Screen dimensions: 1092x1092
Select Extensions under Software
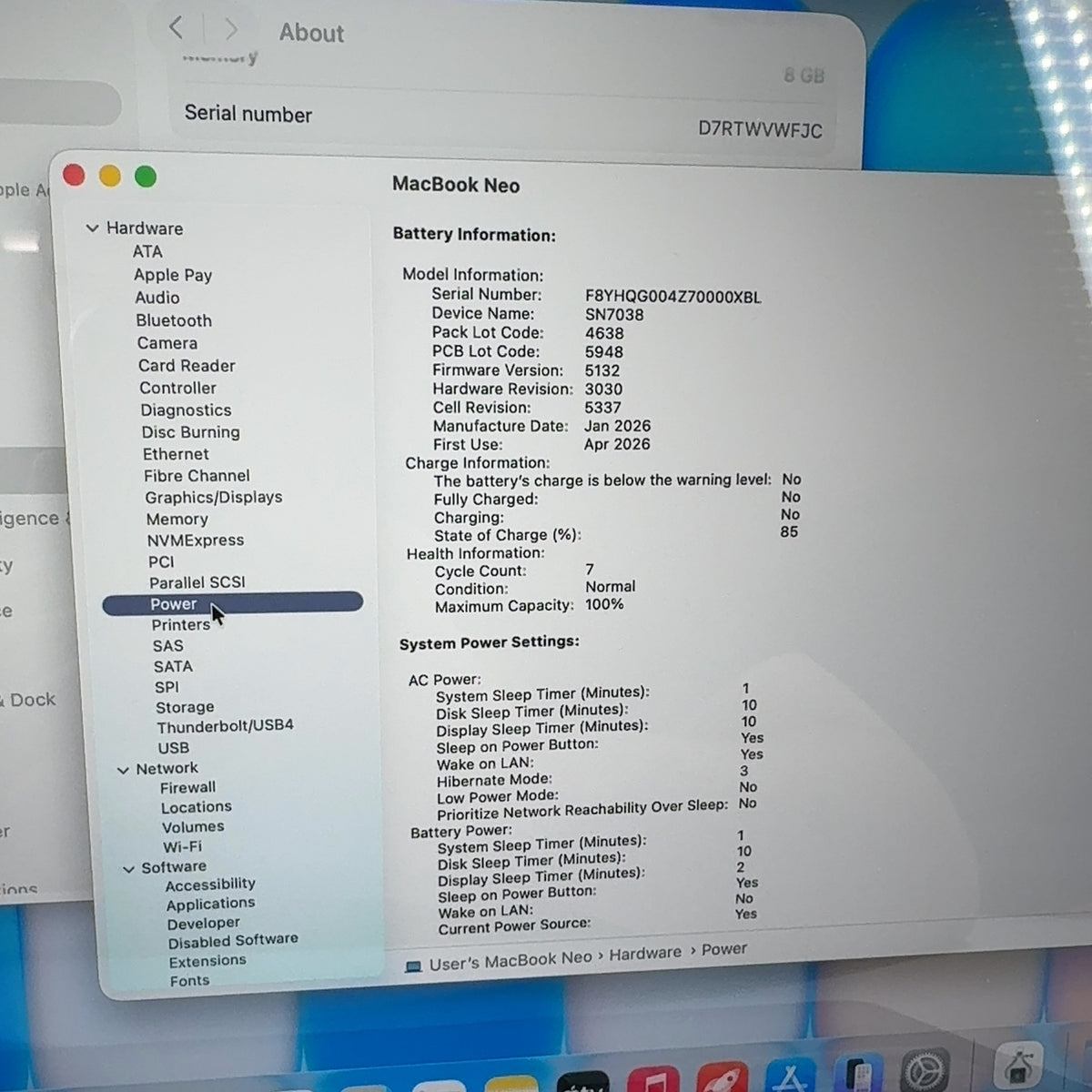[207, 962]
